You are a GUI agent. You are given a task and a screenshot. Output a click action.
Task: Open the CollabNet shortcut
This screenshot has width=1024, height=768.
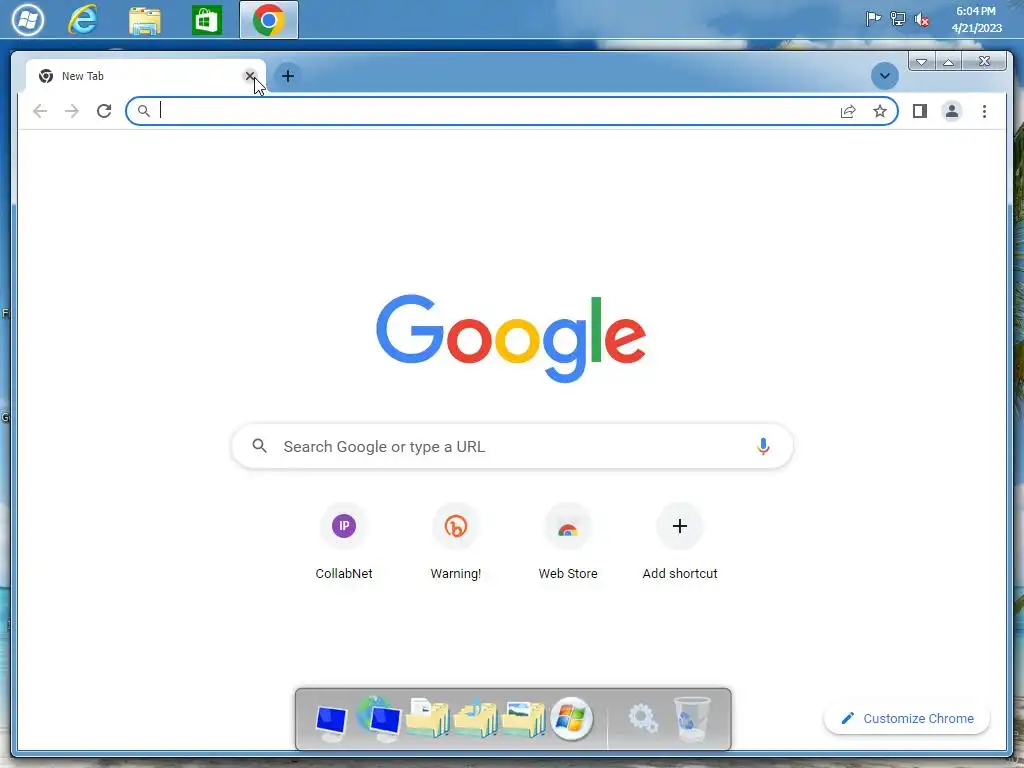click(344, 541)
